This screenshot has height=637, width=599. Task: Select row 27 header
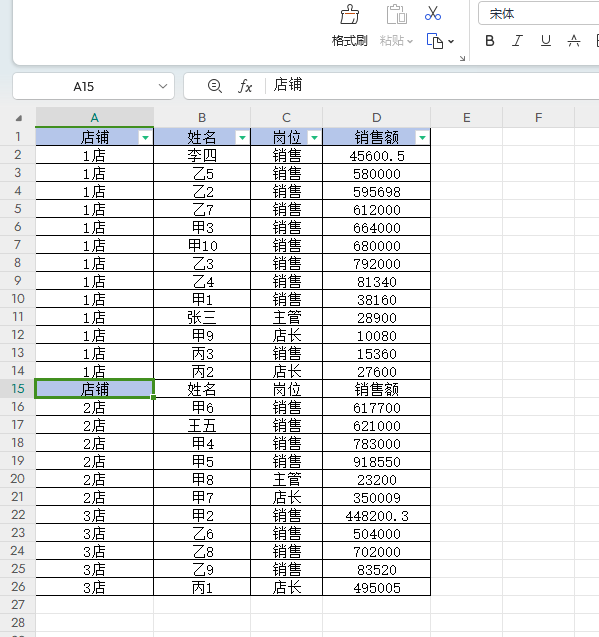point(18,604)
